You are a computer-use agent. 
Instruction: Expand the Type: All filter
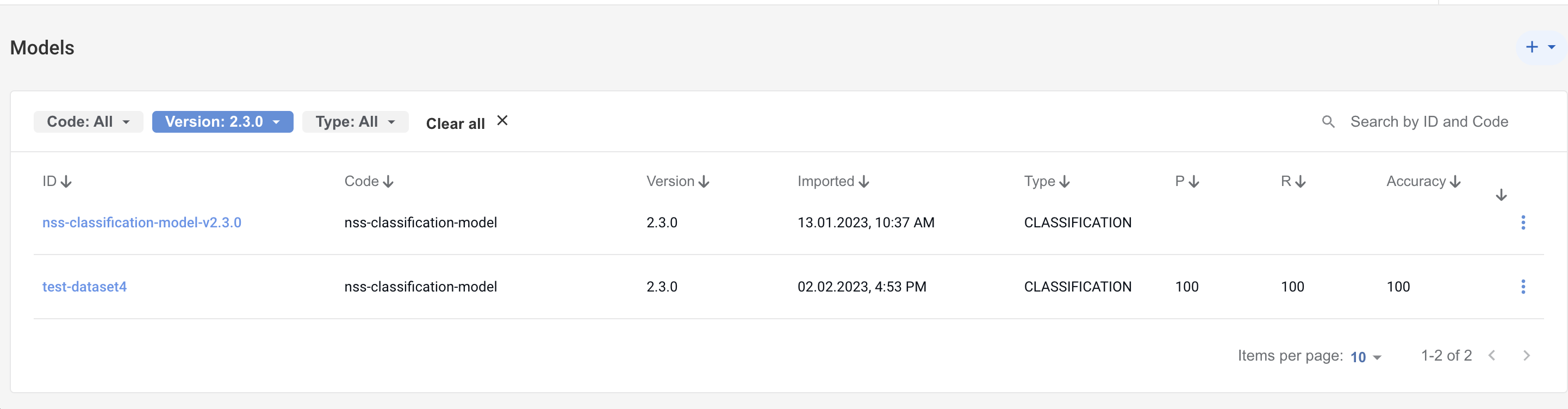[x=355, y=122]
